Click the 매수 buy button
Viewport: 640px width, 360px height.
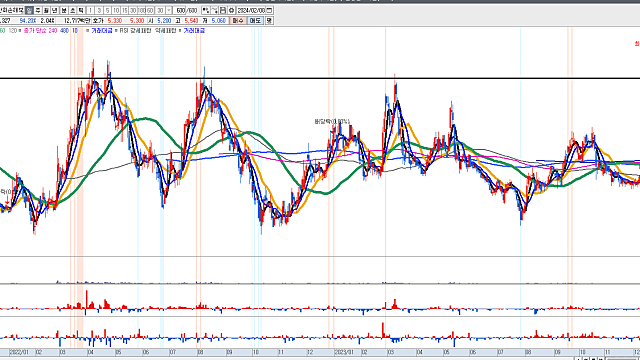coord(238,20)
